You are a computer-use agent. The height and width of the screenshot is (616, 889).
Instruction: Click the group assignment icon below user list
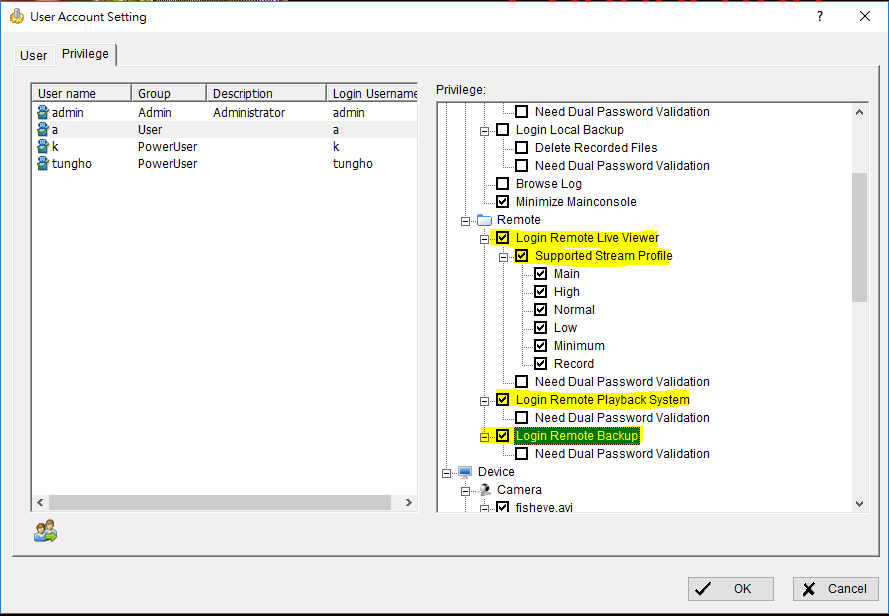(x=45, y=532)
